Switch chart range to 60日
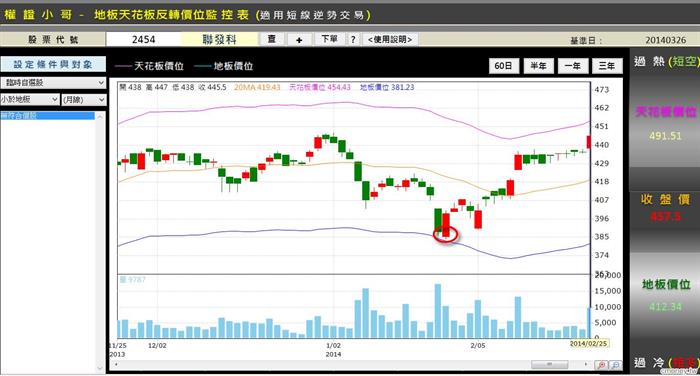Image resolution: width=700 pixels, height=376 pixels. click(504, 66)
